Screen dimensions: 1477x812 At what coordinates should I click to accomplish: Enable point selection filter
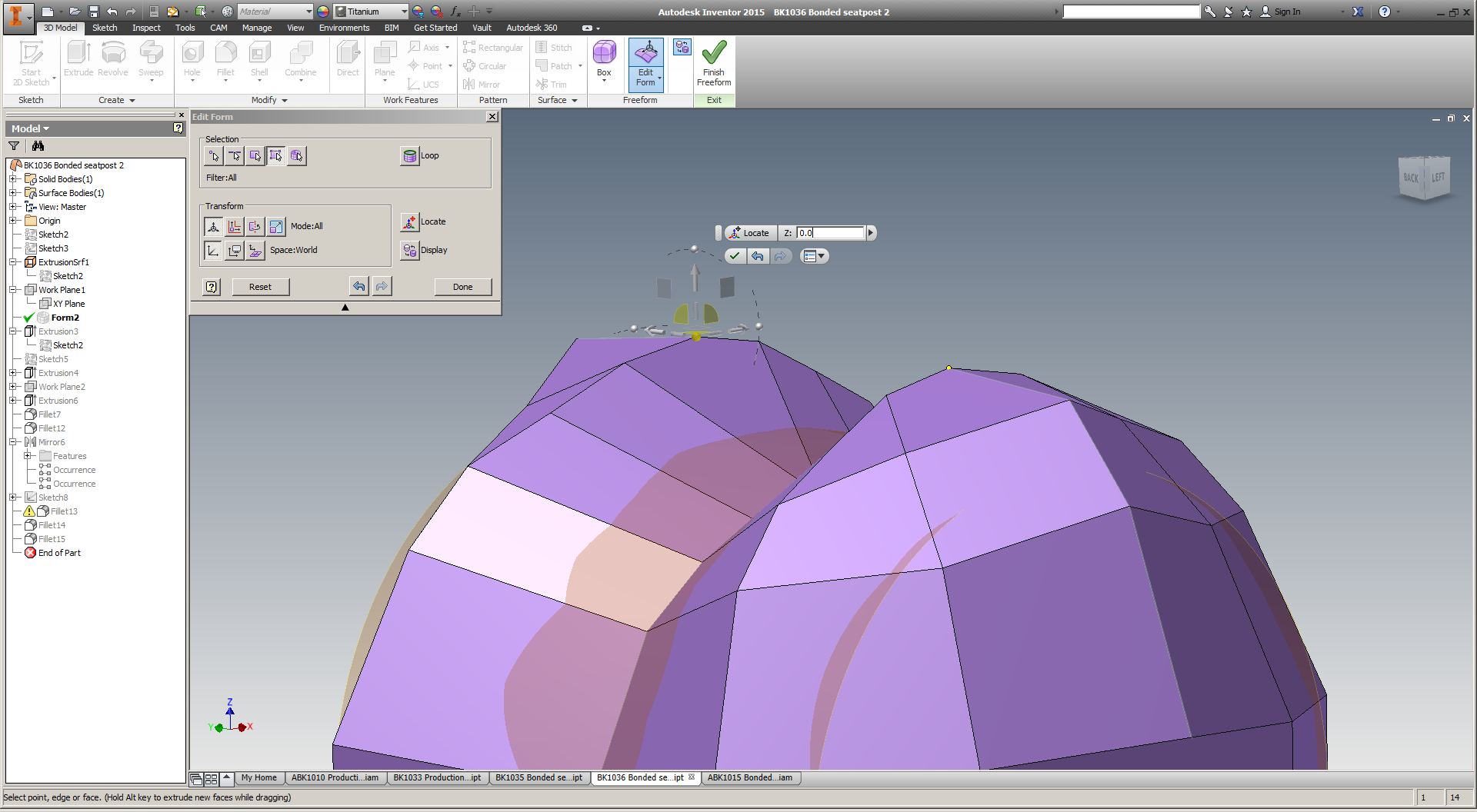[214, 156]
